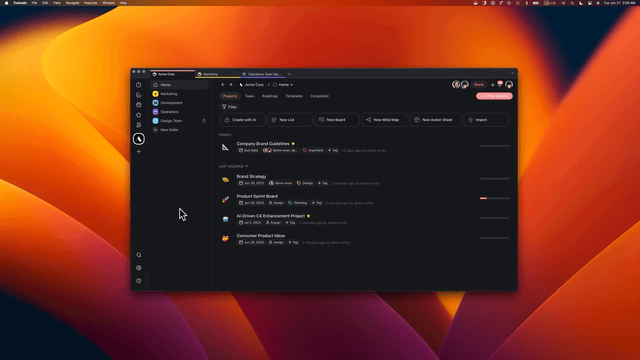Click the New Action Sheet button
This screenshot has height=360, width=640.
(x=436, y=120)
